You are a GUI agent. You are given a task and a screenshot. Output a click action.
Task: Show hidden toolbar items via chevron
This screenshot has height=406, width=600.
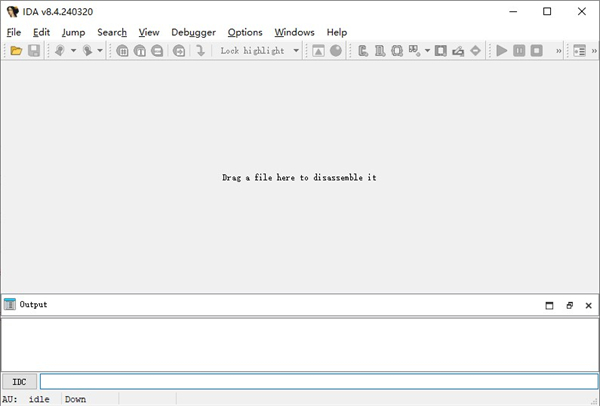pos(558,51)
